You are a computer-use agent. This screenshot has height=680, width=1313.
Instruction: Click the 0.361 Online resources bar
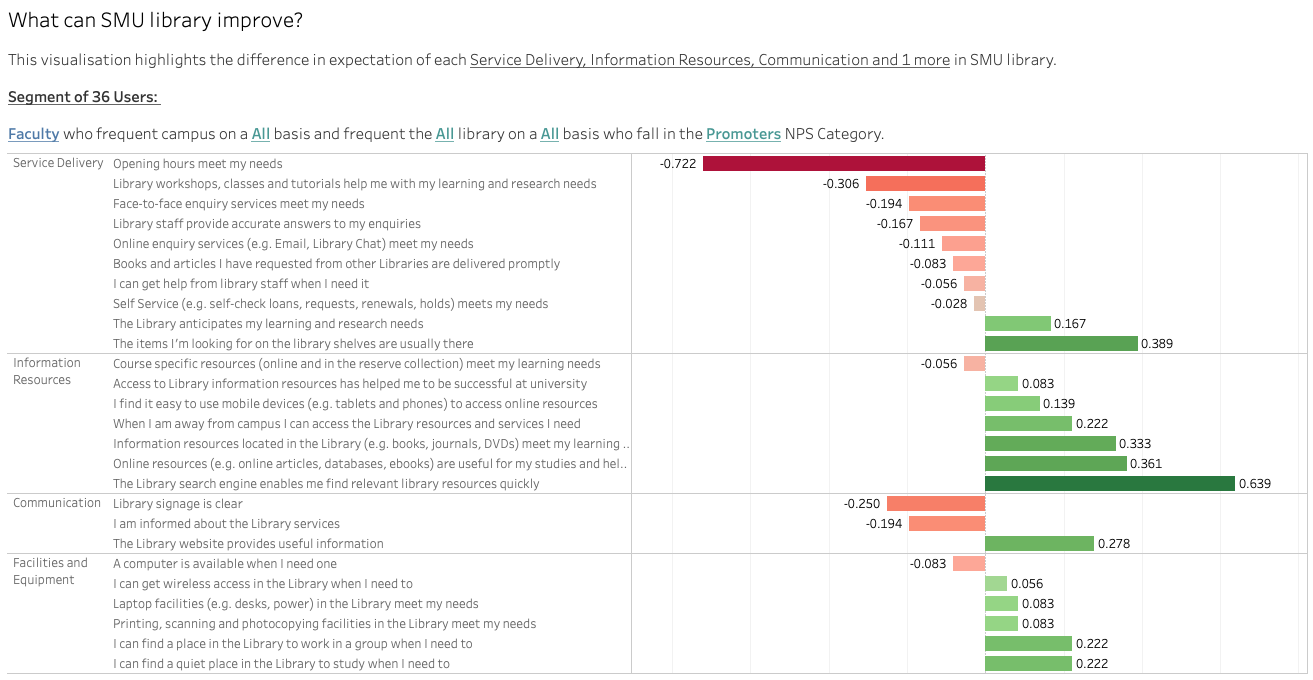pyautogui.click(x=1056, y=463)
